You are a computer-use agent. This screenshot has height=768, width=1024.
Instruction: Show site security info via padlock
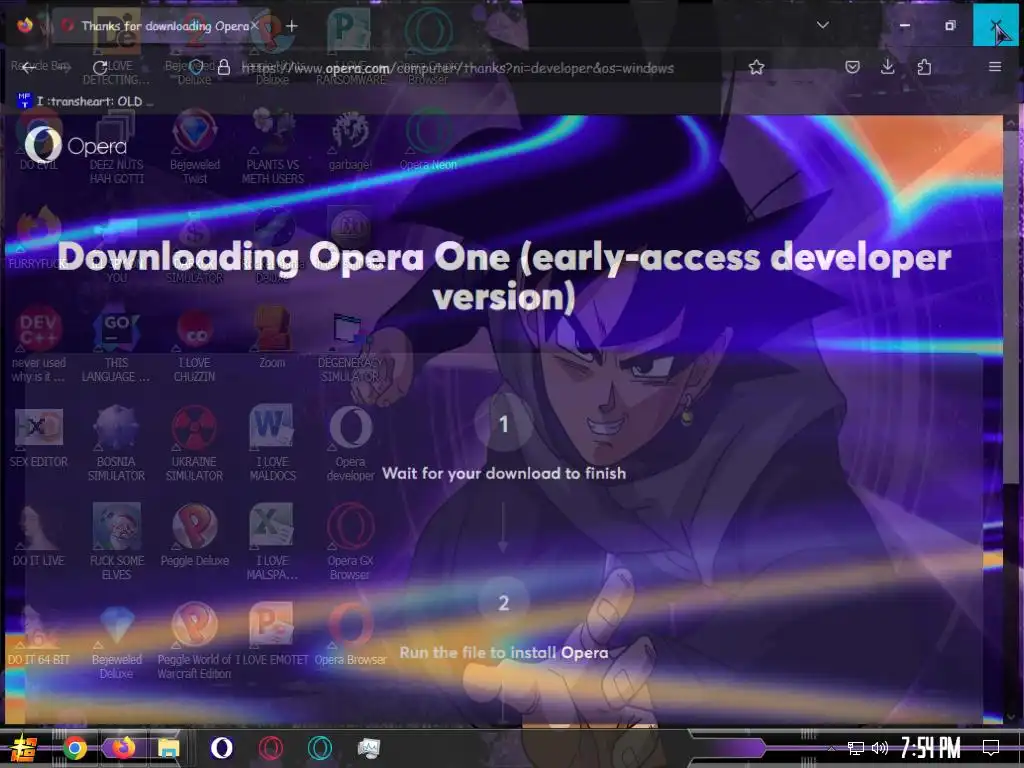coord(224,67)
